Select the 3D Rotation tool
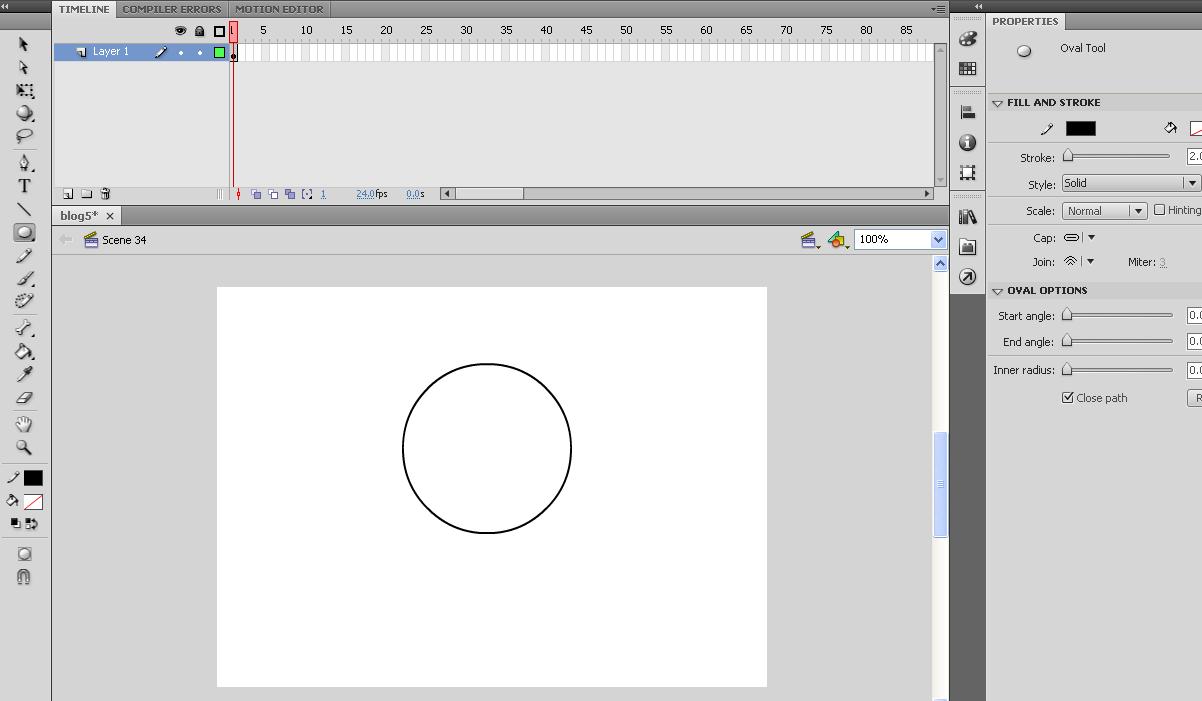This screenshot has height=701, width=1202. coord(24,113)
